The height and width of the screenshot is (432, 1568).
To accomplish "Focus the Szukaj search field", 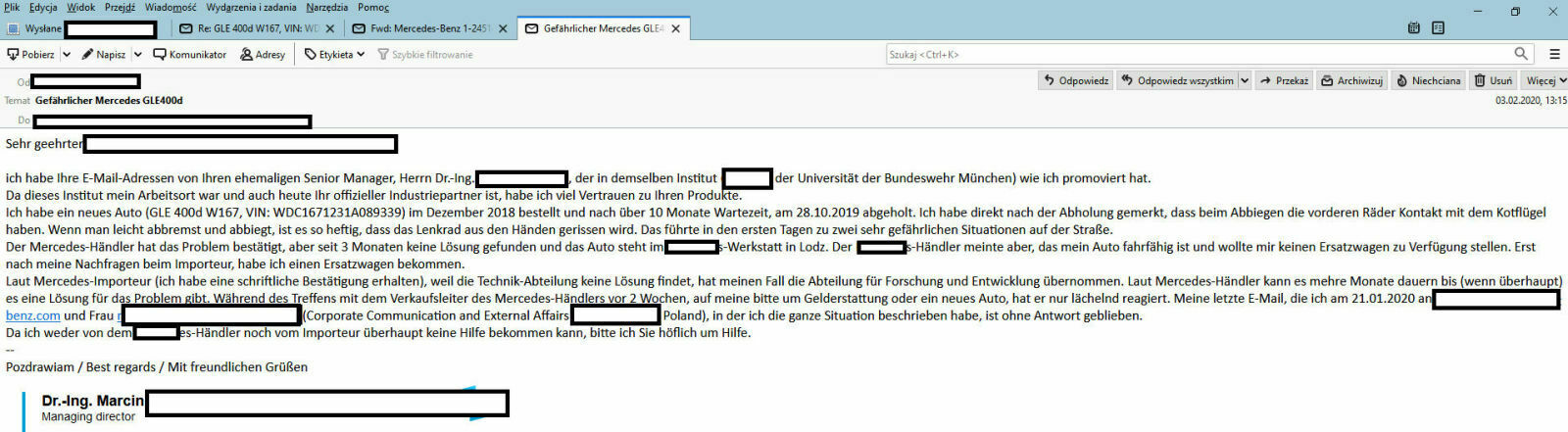I will pyautogui.click(x=1209, y=54).
